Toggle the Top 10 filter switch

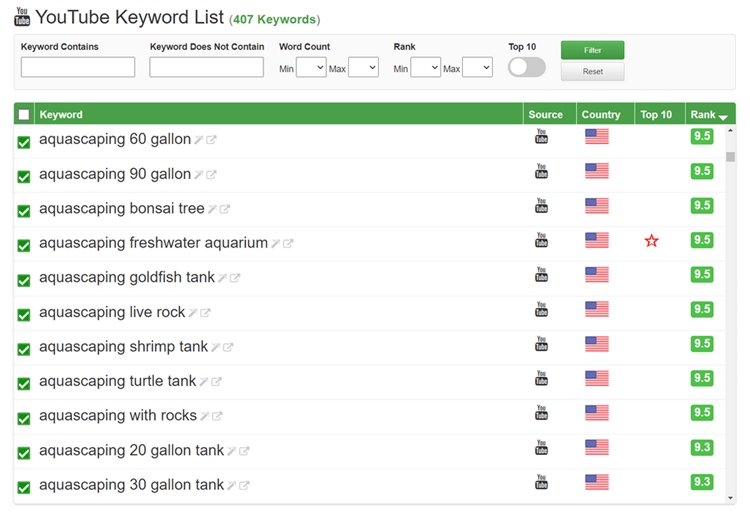point(527,67)
